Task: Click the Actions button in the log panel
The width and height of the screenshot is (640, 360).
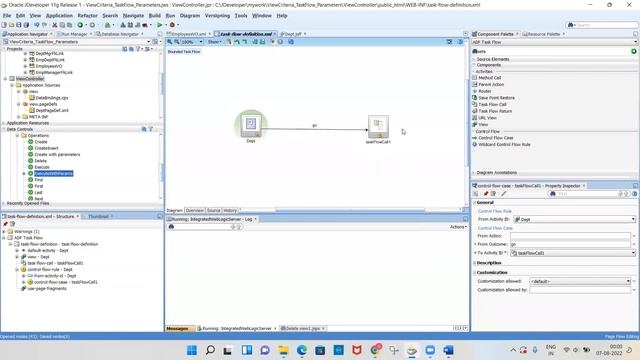Action: click(458, 227)
